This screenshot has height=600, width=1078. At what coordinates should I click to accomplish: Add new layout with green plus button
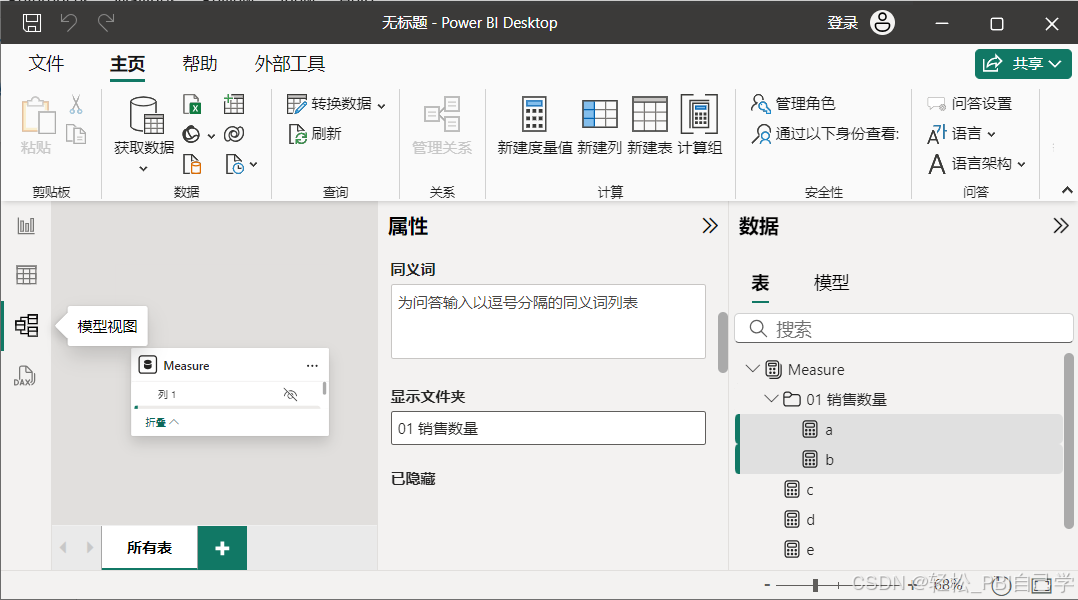click(x=222, y=548)
